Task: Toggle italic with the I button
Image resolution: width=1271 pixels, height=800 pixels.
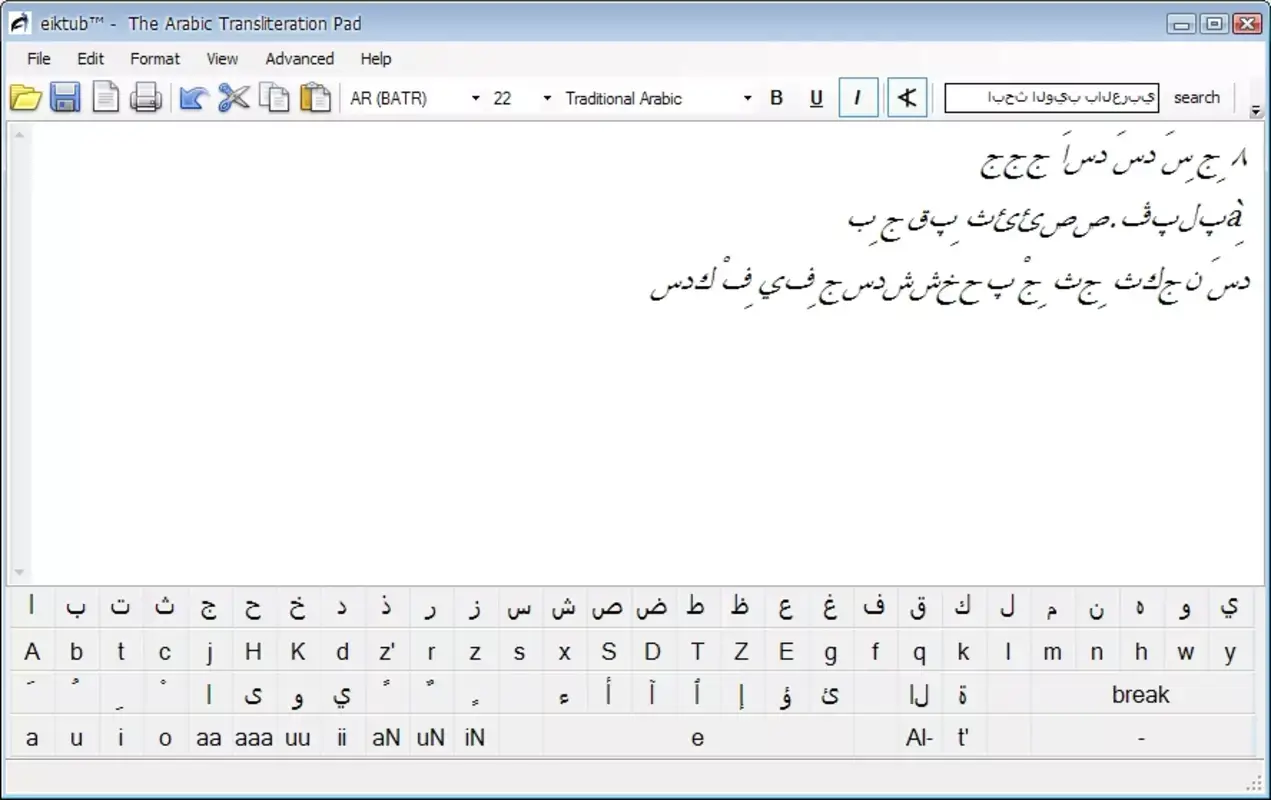Action: click(858, 98)
